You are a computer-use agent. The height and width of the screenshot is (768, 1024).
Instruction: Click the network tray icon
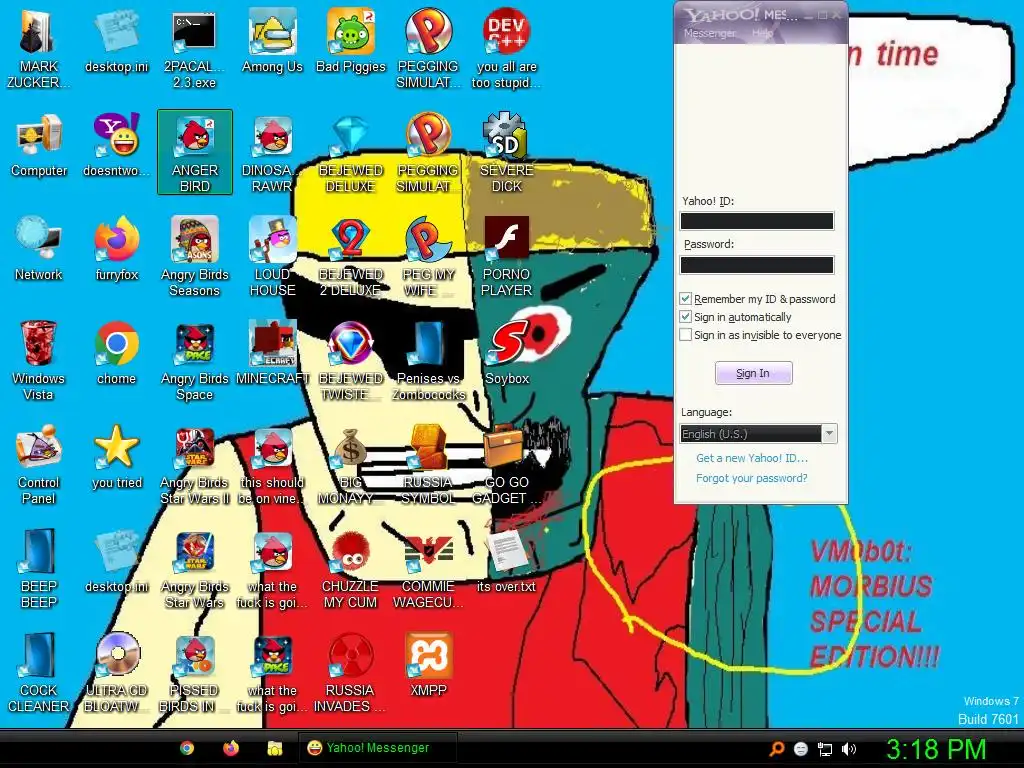pyautogui.click(x=825, y=749)
